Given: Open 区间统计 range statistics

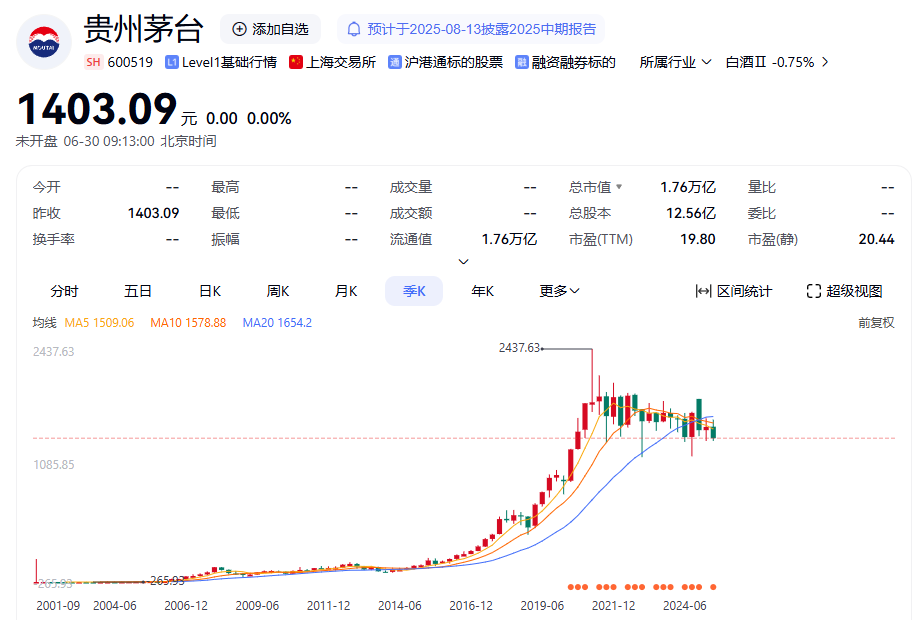Looking at the screenshot, I should (733, 291).
